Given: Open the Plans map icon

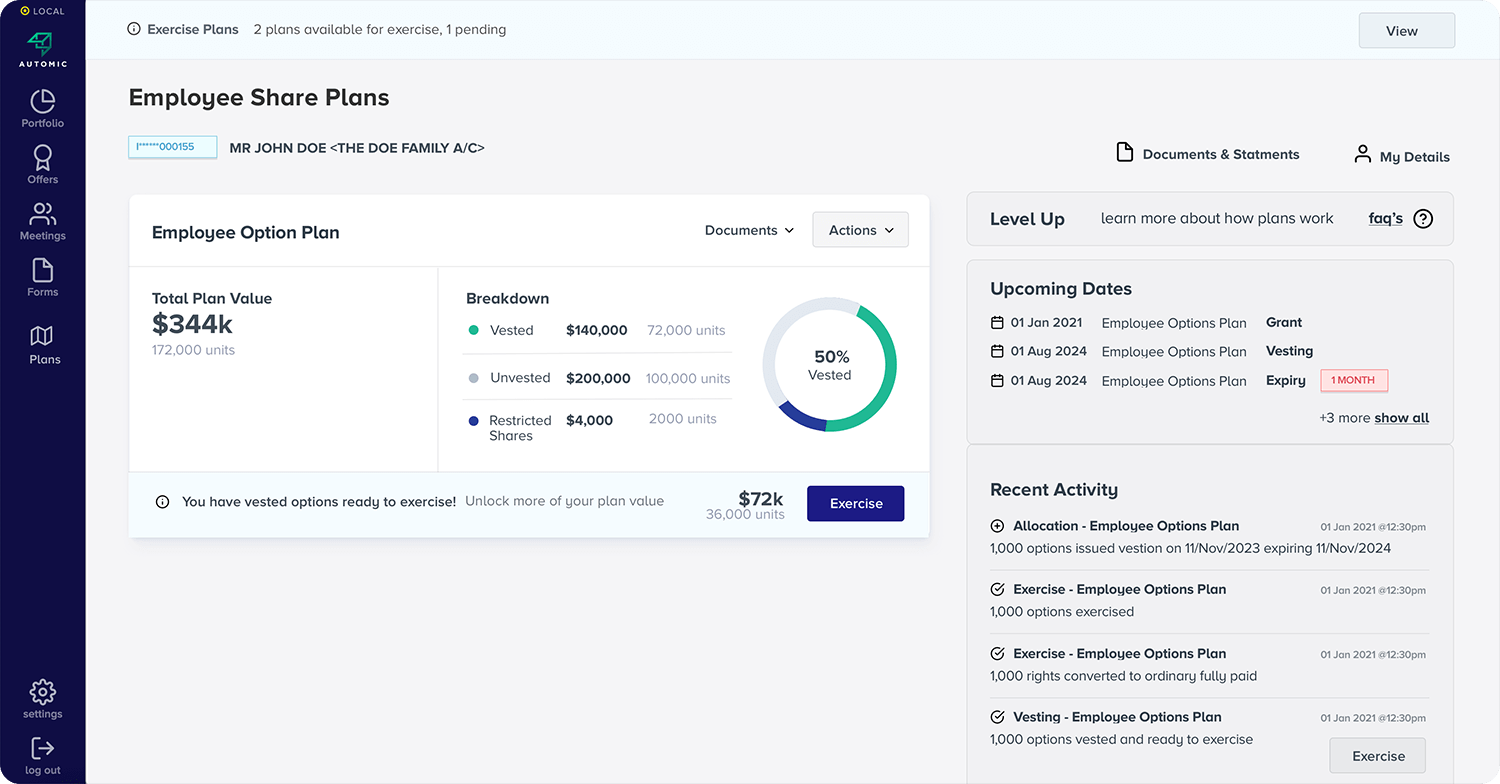Looking at the screenshot, I should coord(42,336).
